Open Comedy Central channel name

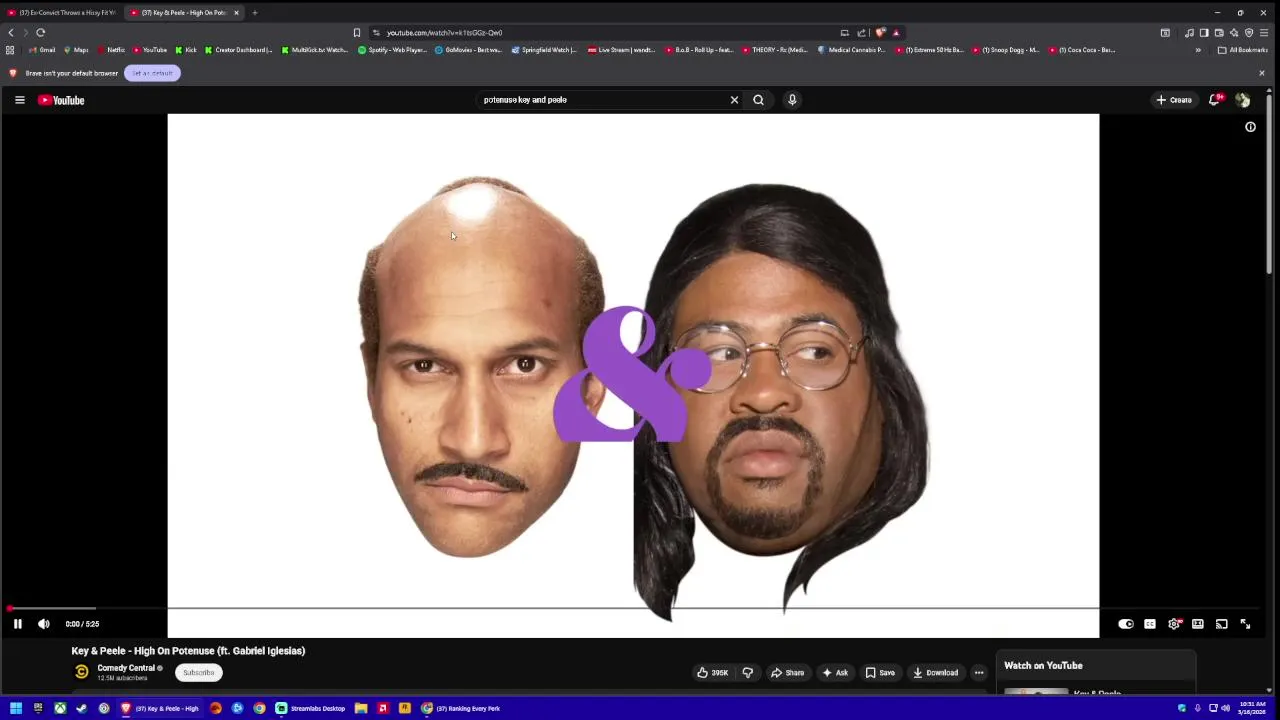point(126,668)
